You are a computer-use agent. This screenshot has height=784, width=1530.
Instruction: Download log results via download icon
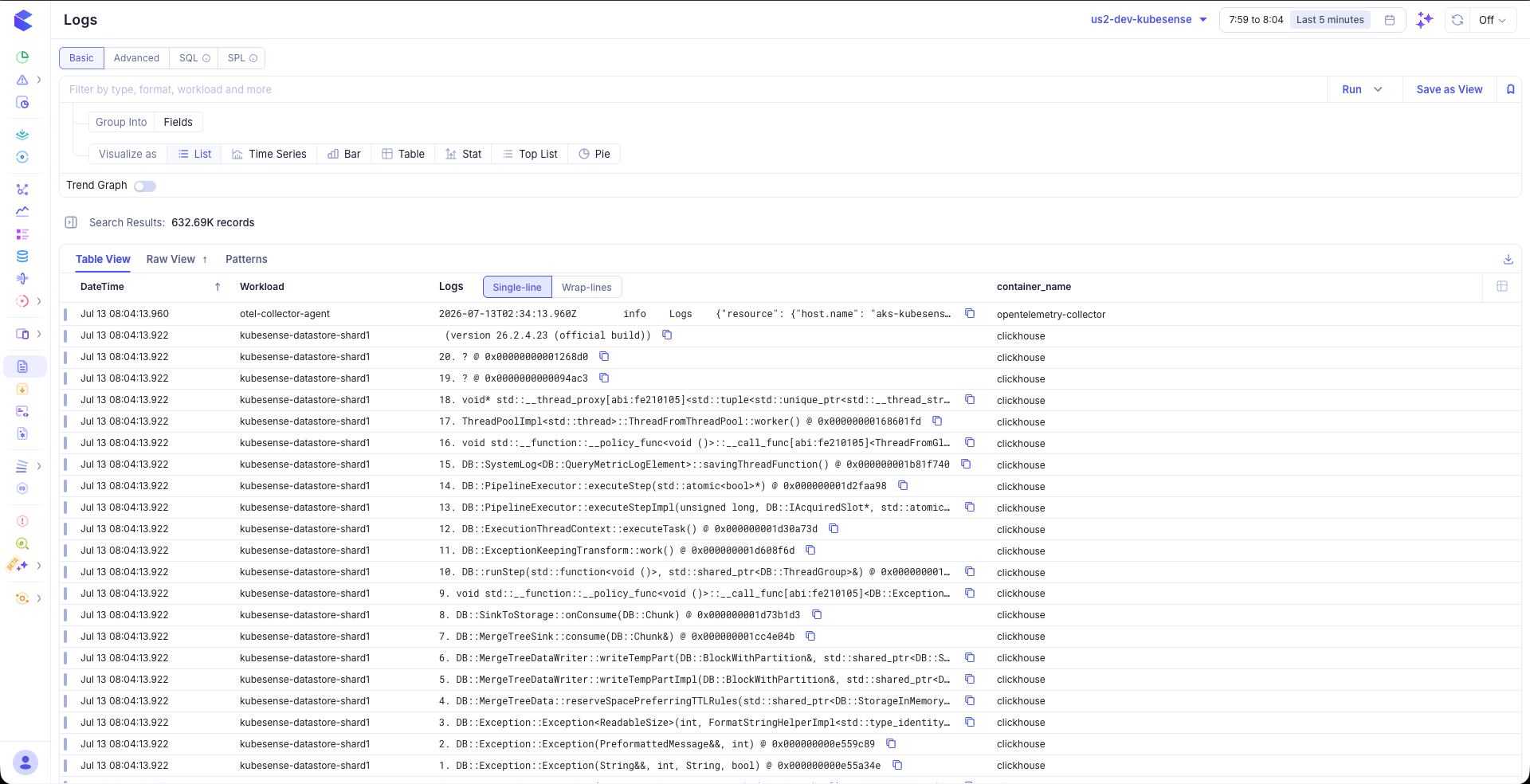[1508, 259]
